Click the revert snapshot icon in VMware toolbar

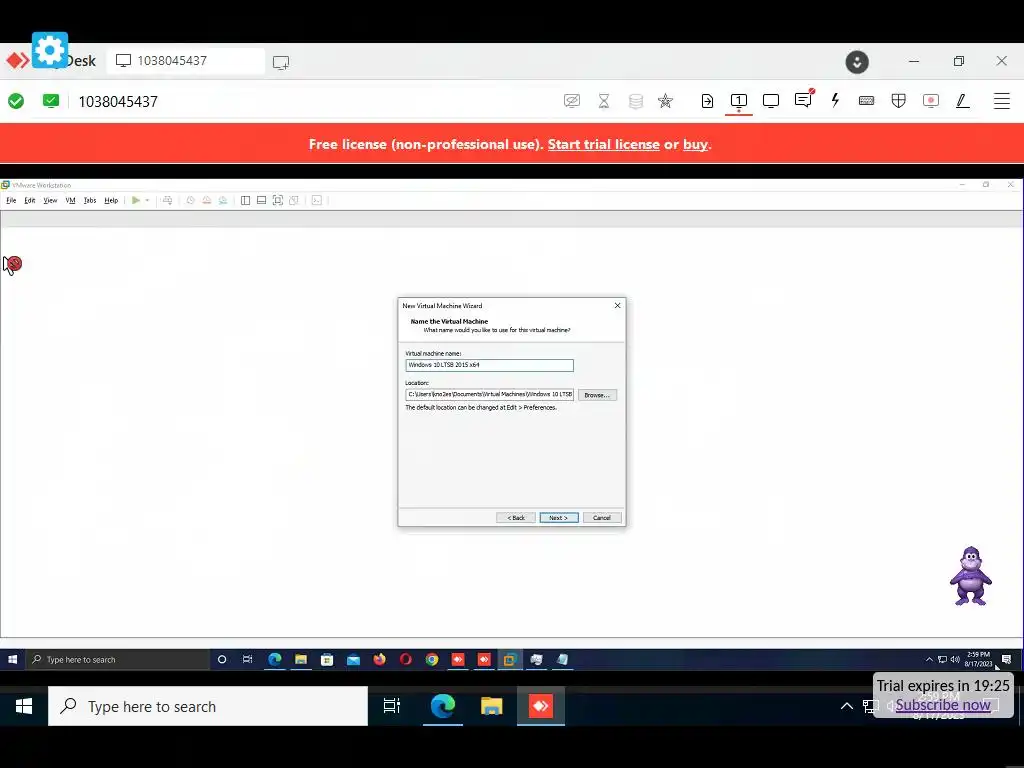[x=206, y=200]
